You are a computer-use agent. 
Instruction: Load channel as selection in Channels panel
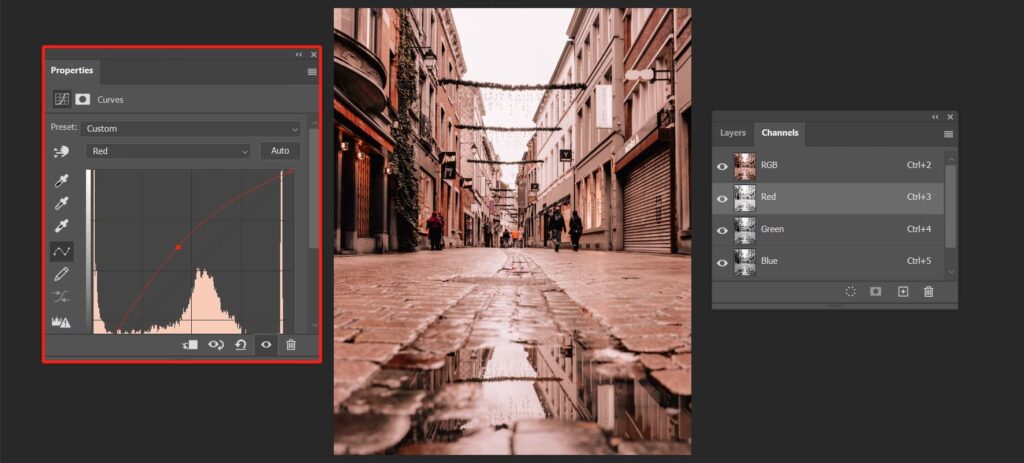tap(850, 292)
